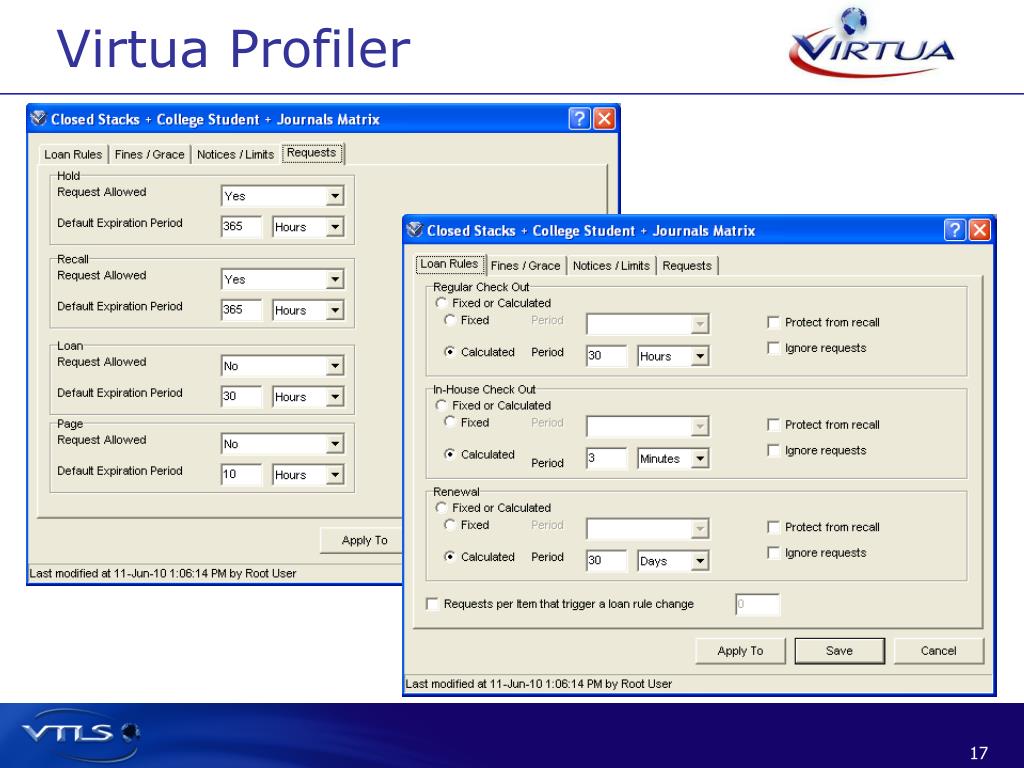This screenshot has width=1024, height=768.
Task: Switch to Fines / Grace tab in back window
Action: pyautogui.click(x=150, y=154)
